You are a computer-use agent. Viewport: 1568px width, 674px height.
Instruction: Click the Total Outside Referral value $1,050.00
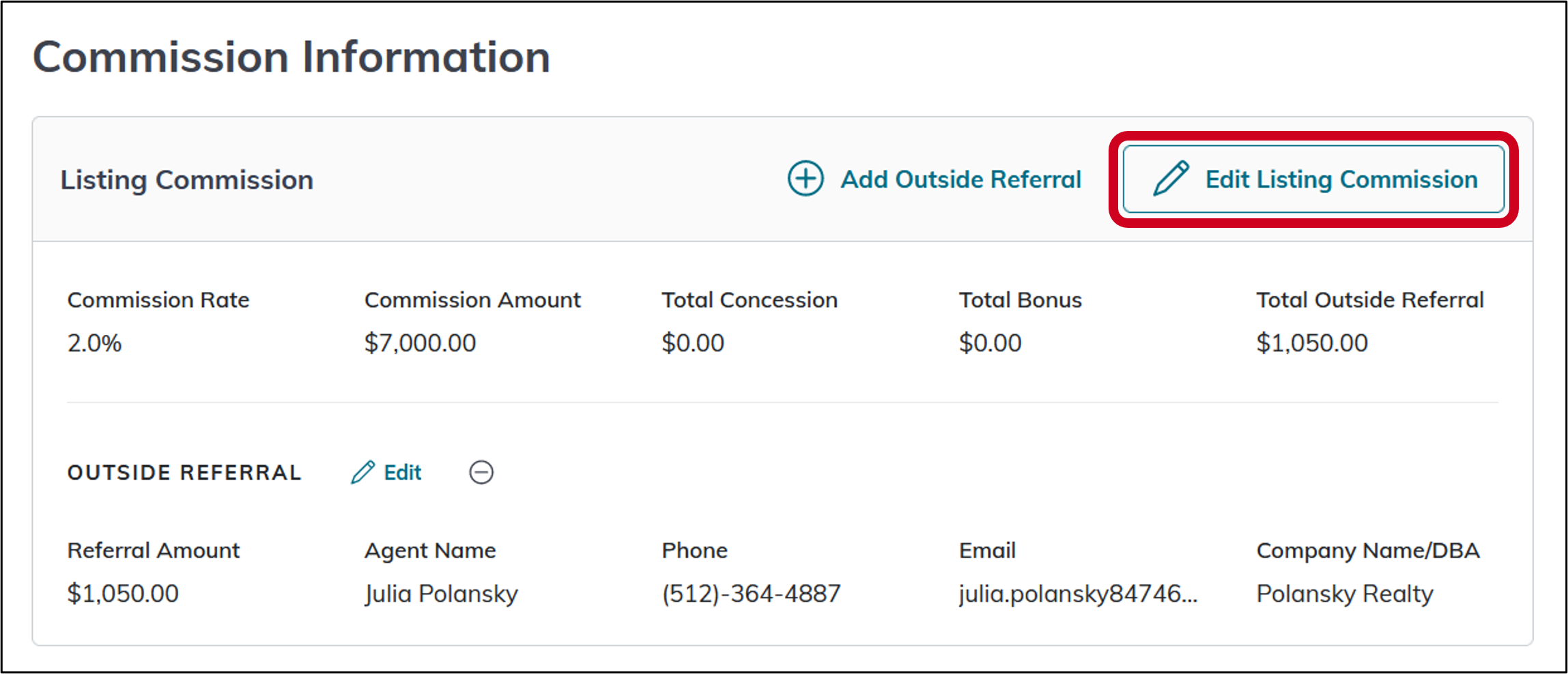(1313, 343)
